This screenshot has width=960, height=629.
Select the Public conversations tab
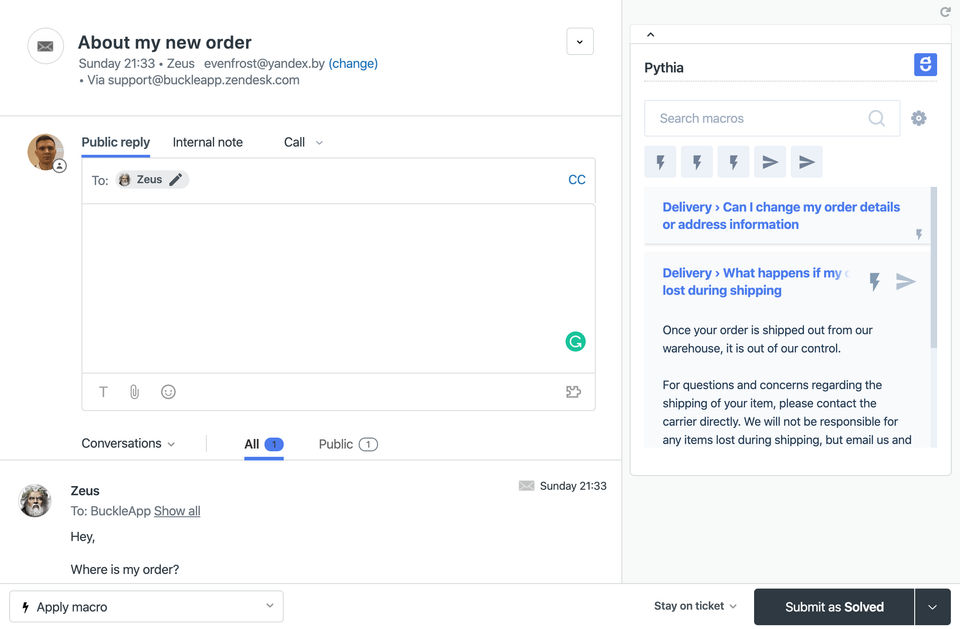[347, 444]
